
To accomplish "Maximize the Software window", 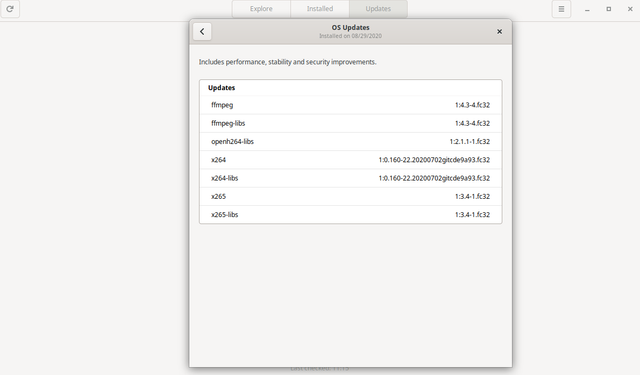I will tap(609, 9).
